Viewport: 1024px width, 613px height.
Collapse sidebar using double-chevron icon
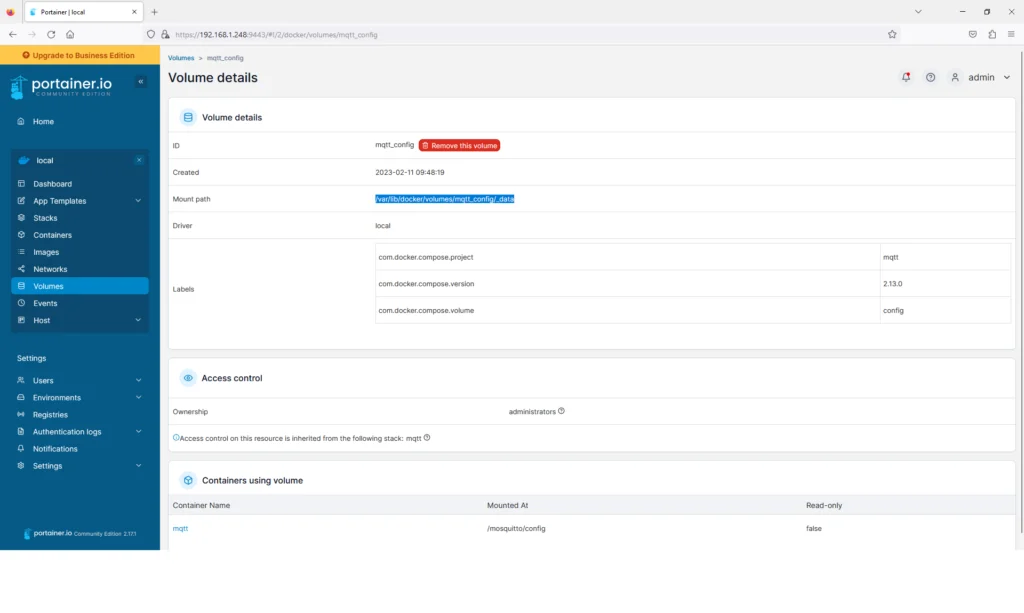coord(141,81)
